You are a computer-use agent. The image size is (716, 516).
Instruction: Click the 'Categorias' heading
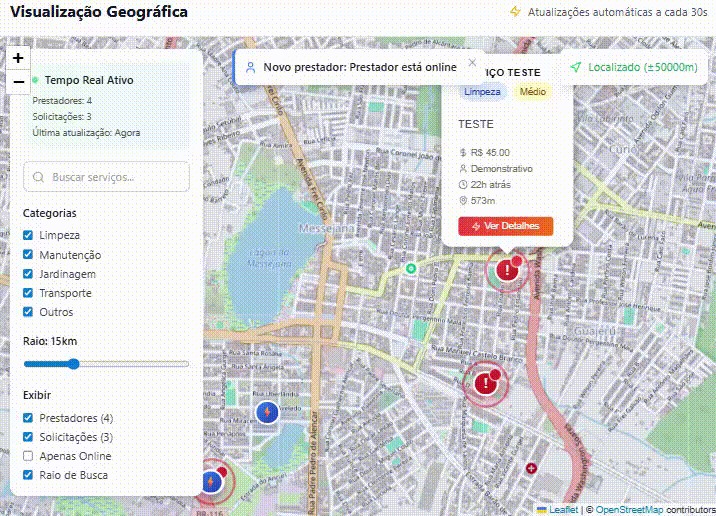click(x=50, y=213)
